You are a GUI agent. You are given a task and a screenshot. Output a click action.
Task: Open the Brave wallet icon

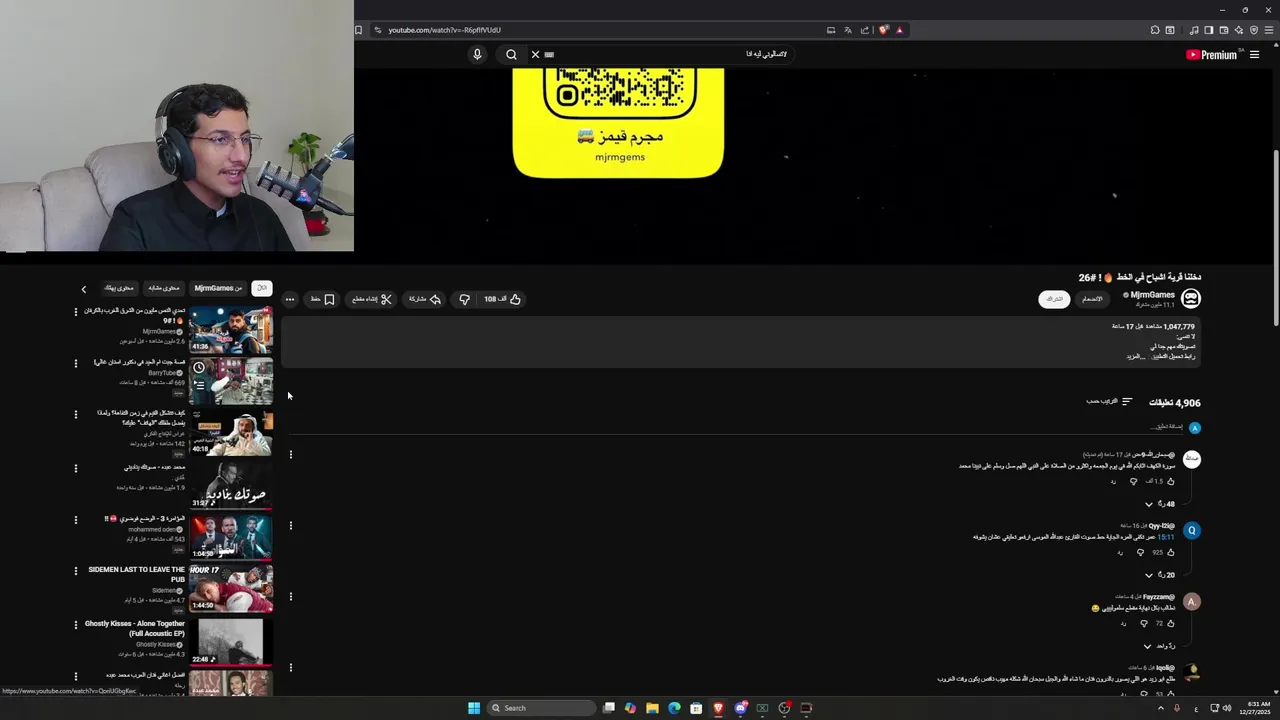click(1224, 30)
